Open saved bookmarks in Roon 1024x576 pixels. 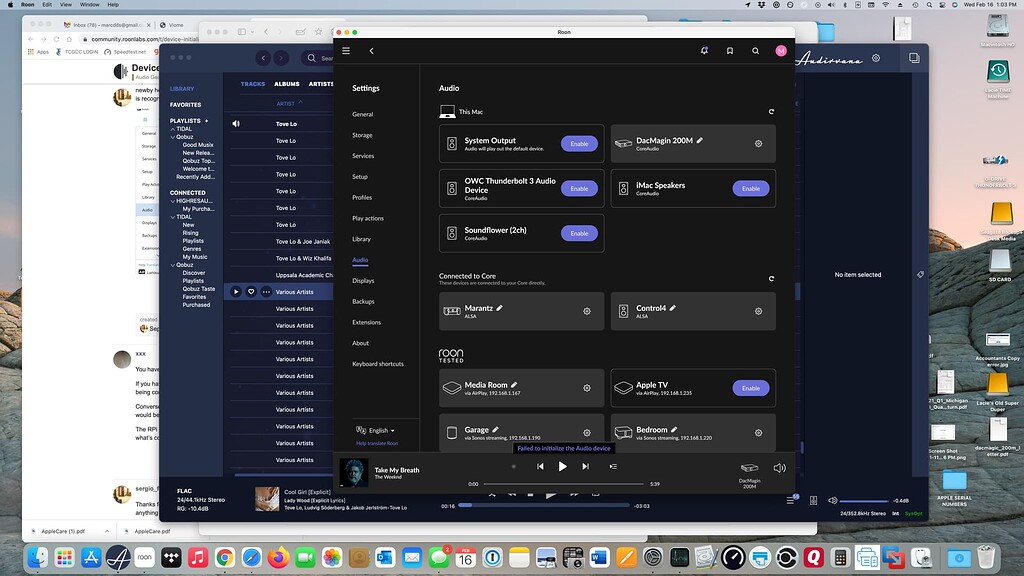pos(730,50)
